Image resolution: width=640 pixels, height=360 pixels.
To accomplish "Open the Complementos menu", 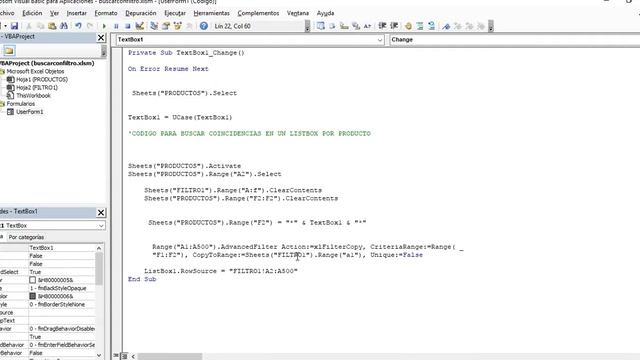I will (x=258, y=13).
